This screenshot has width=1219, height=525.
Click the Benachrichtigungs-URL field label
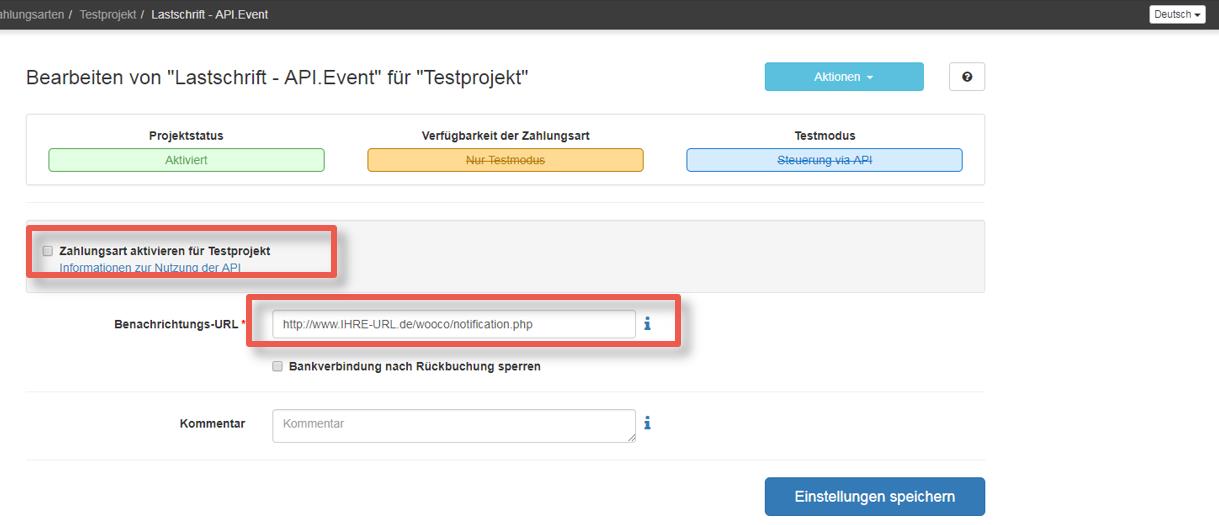click(177, 324)
